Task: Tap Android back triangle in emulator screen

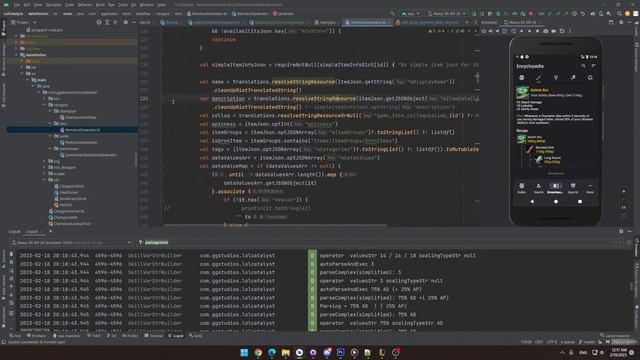Action: click(x=531, y=201)
